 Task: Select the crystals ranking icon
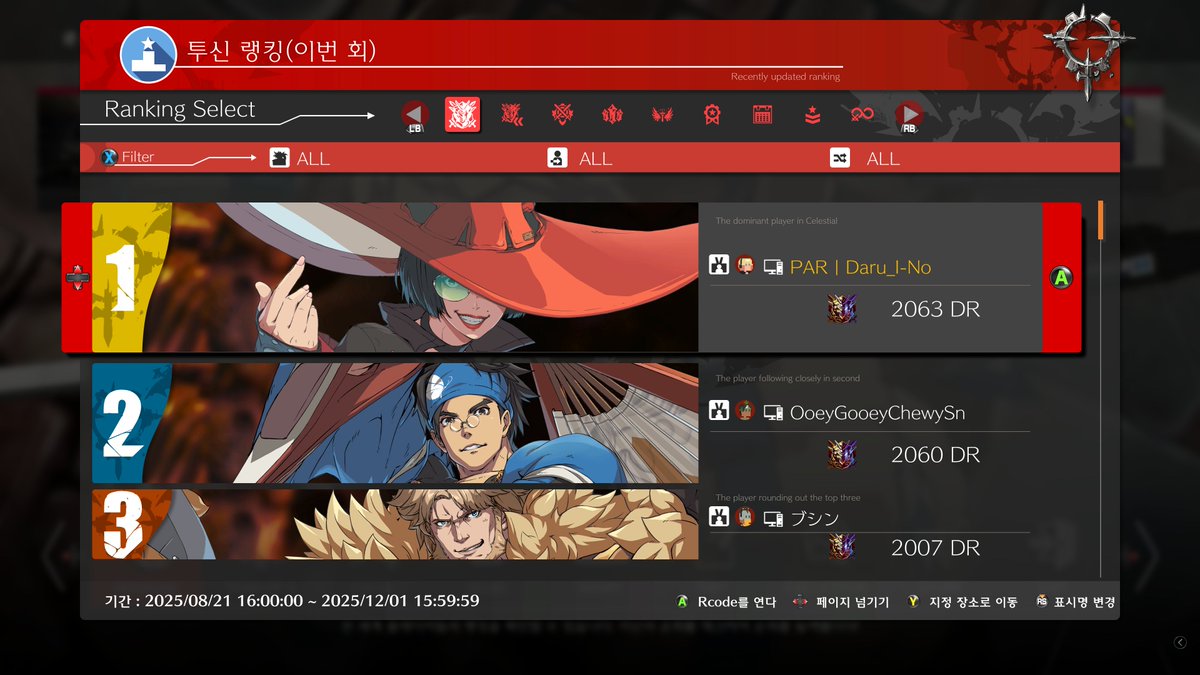(612, 115)
